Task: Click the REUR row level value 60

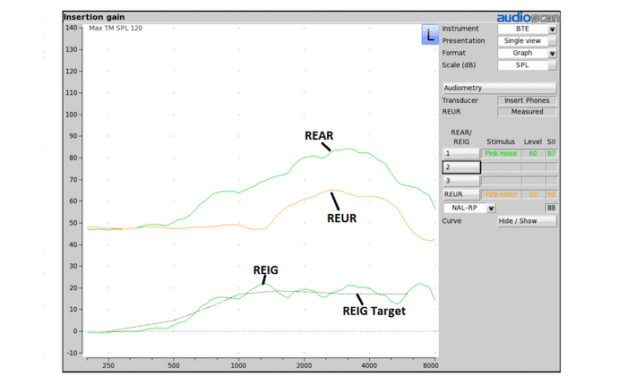Action: pyautogui.click(x=533, y=194)
